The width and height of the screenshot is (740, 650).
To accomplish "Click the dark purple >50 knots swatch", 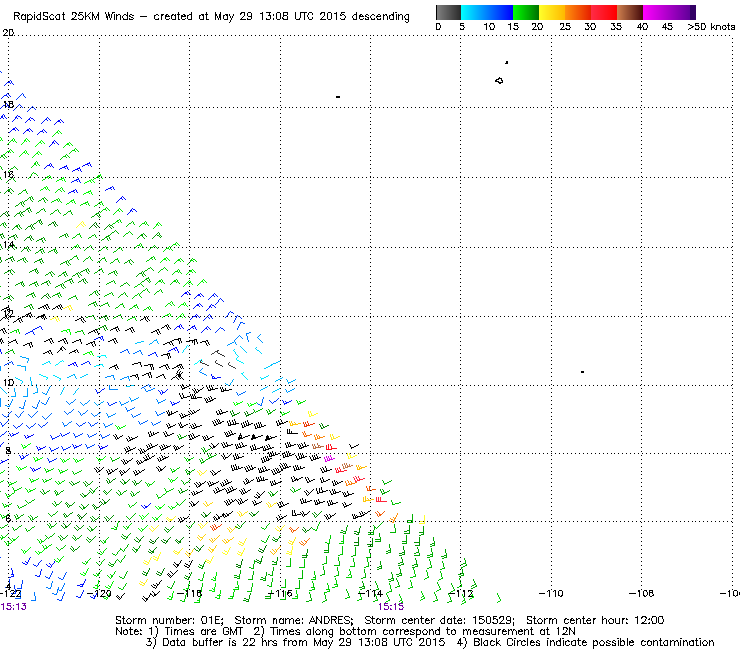I will point(692,12).
